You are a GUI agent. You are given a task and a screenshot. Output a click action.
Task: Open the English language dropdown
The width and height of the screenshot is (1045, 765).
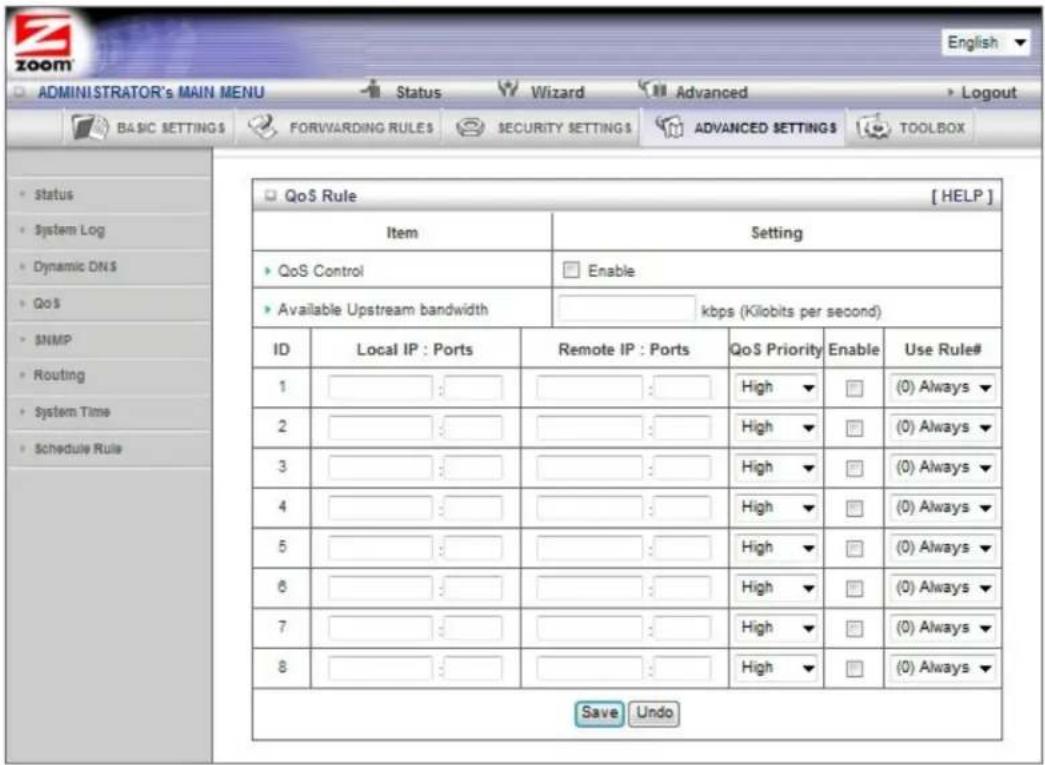coord(986,43)
